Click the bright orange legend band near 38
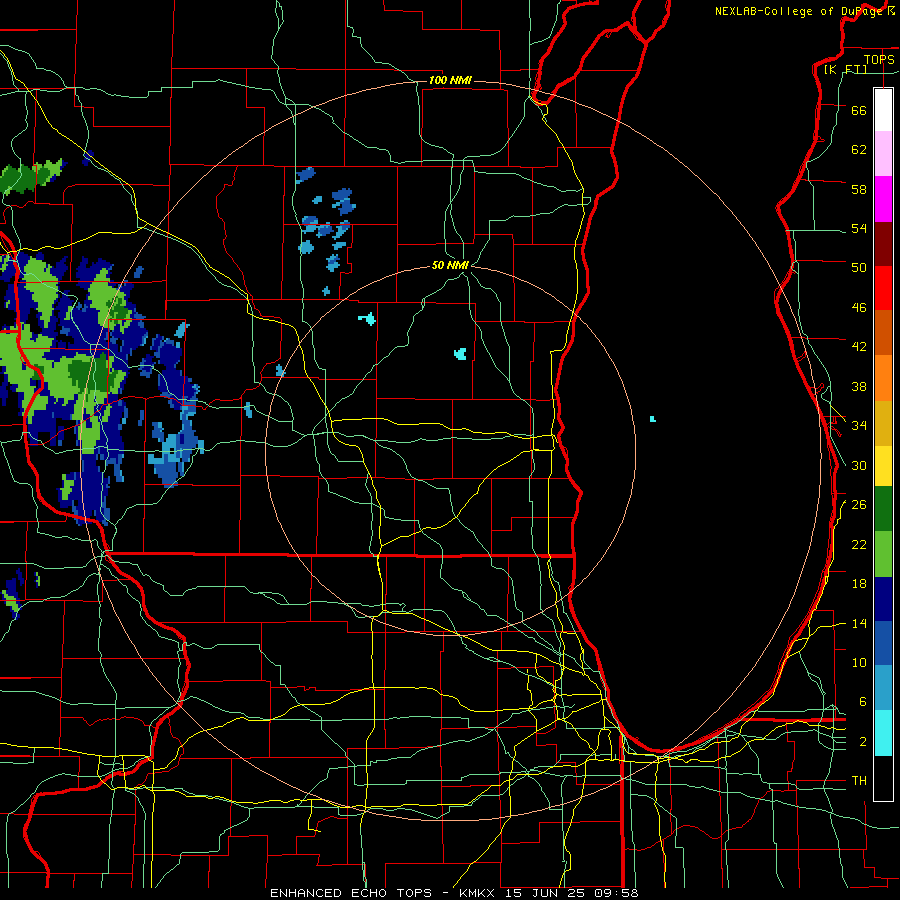 click(x=883, y=378)
